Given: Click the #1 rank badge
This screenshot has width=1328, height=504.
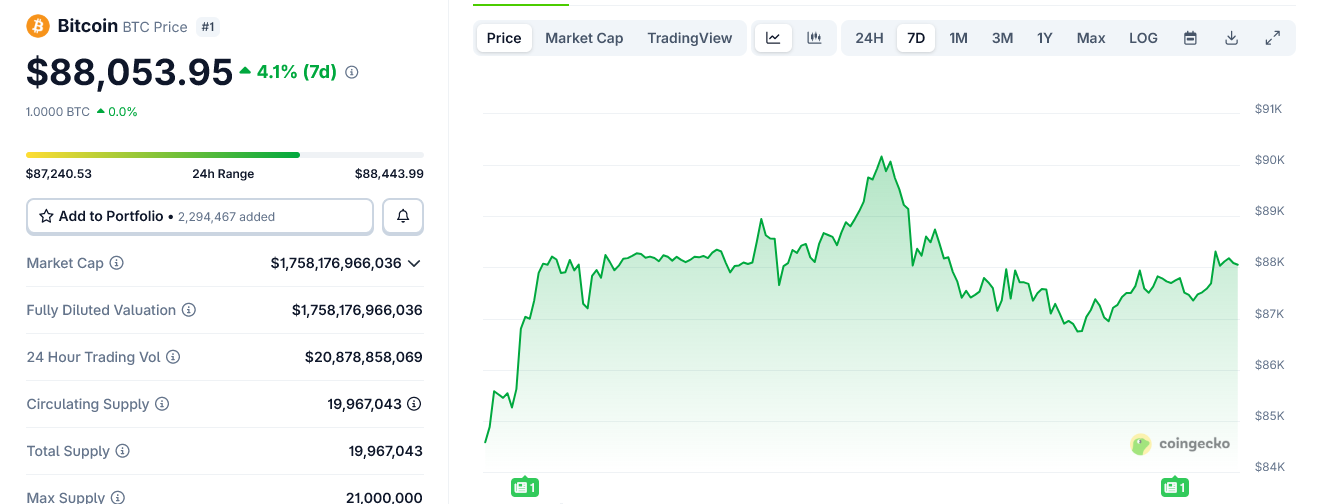Looking at the screenshot, I should click(x=207, y=27).
